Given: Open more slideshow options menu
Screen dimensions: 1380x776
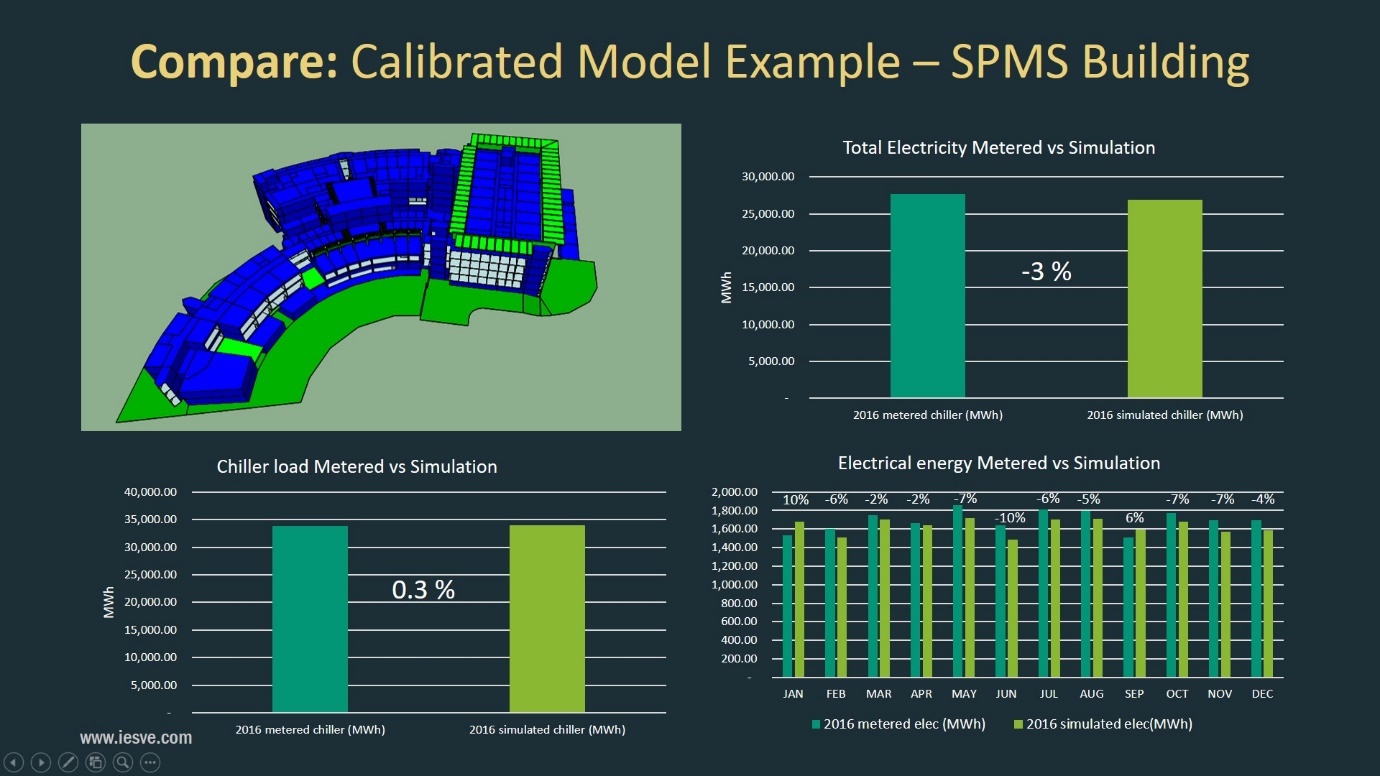Looking at the screenshot, I should coord(150,763).
